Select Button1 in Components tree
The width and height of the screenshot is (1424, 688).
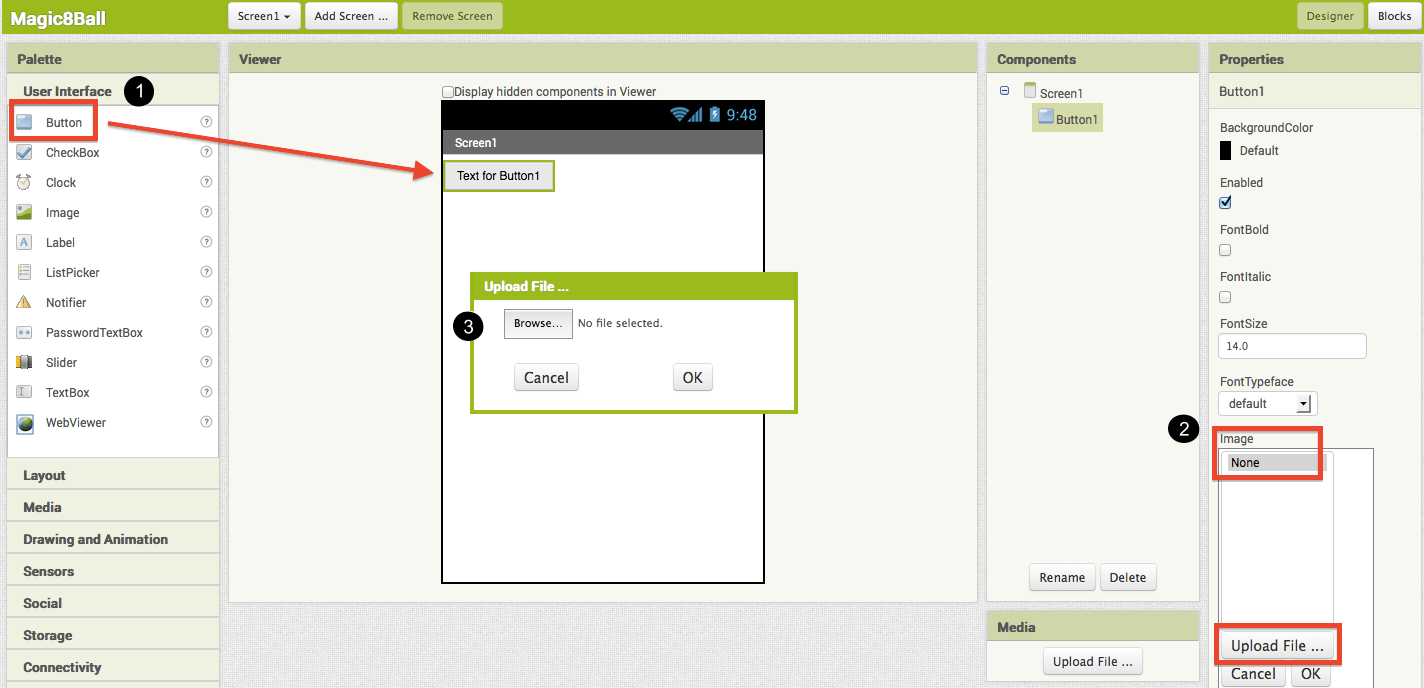(1068, 118)
